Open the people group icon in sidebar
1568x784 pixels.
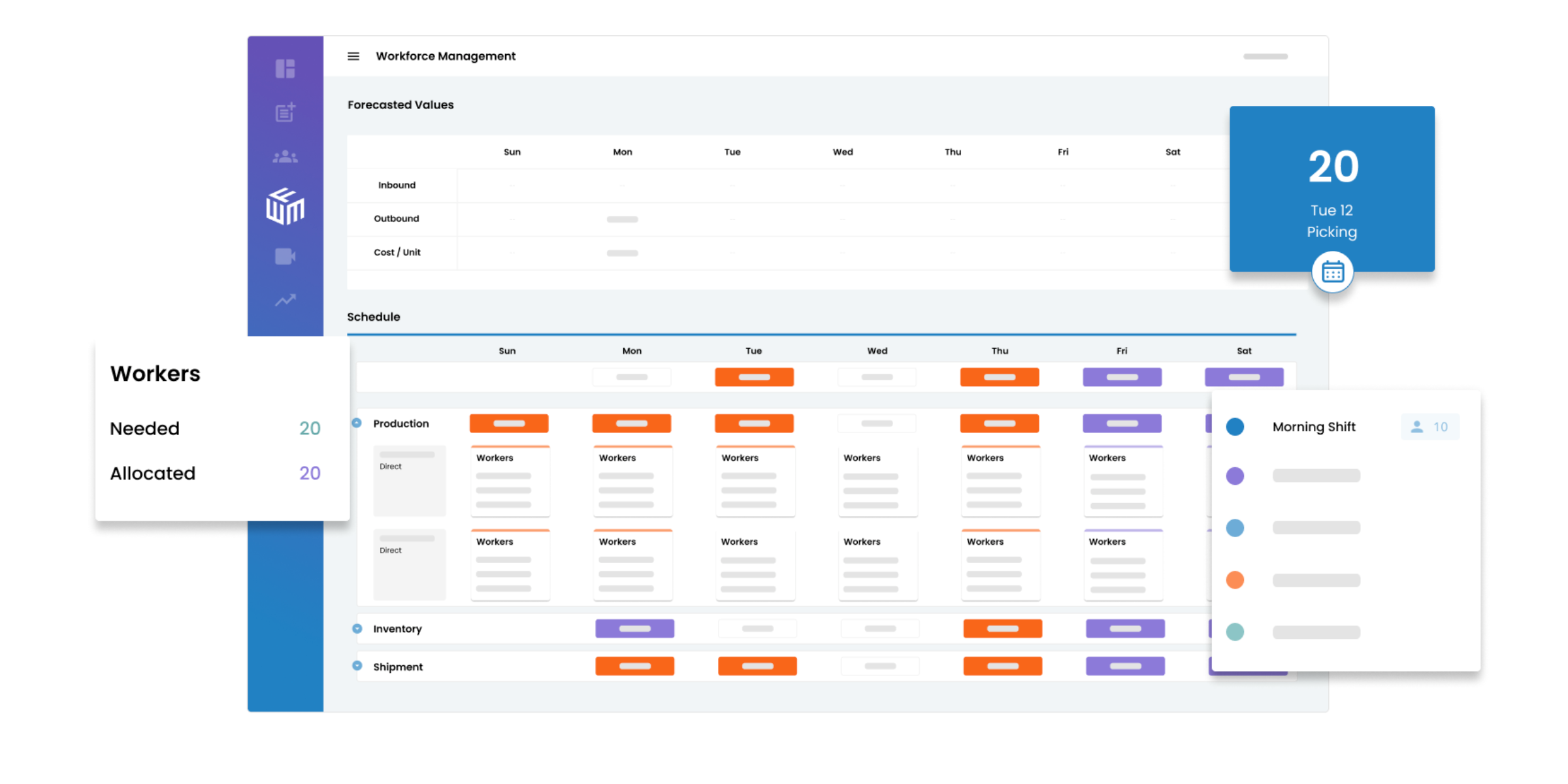pyautogui.click(x=285, y=157)
